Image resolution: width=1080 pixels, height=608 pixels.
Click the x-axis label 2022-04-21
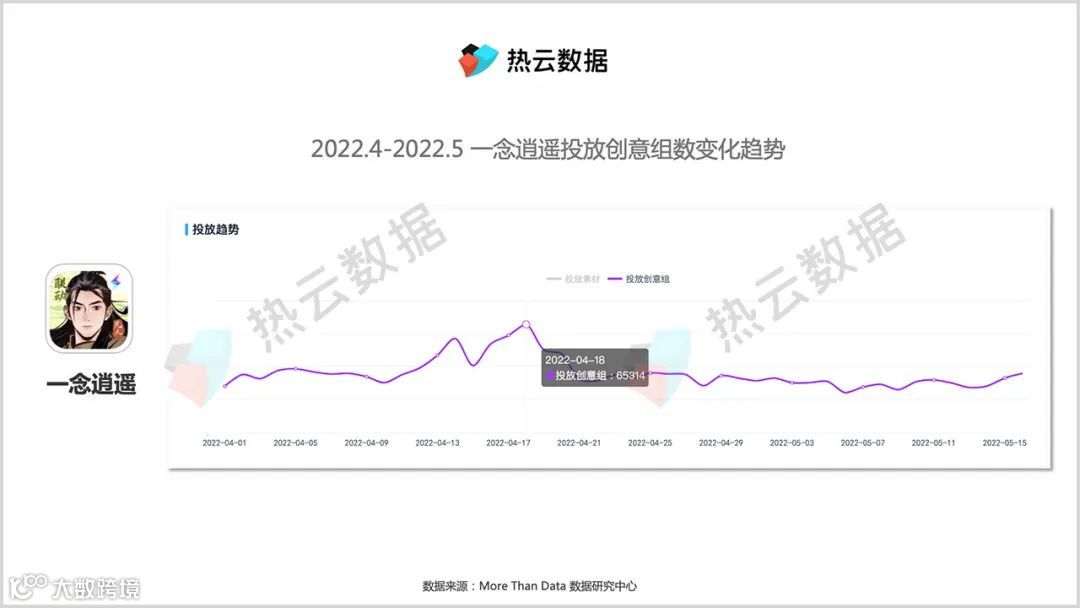point(579,443)
